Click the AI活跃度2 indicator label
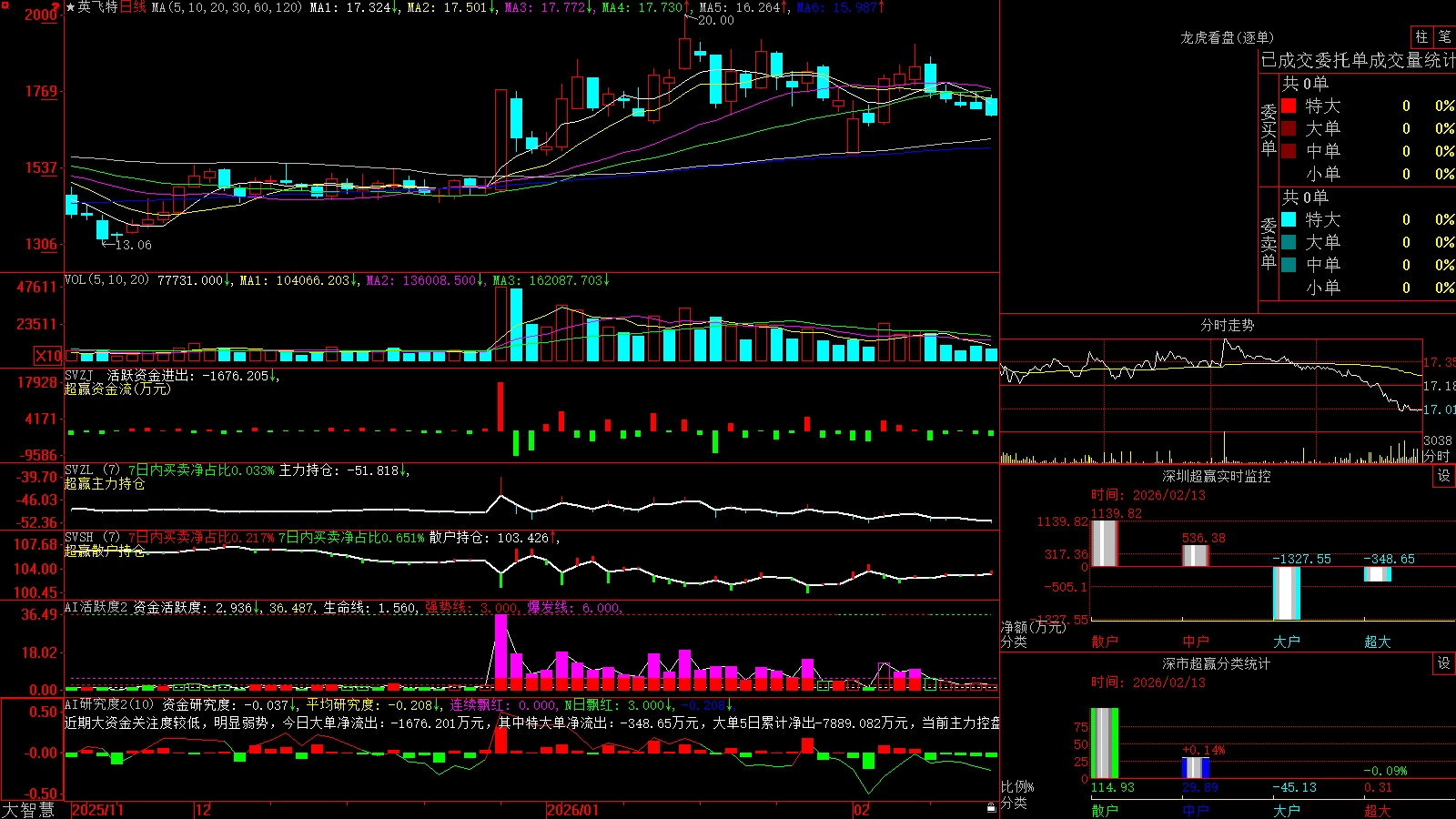Viewport: 1456px width, 819px height. 96,608
